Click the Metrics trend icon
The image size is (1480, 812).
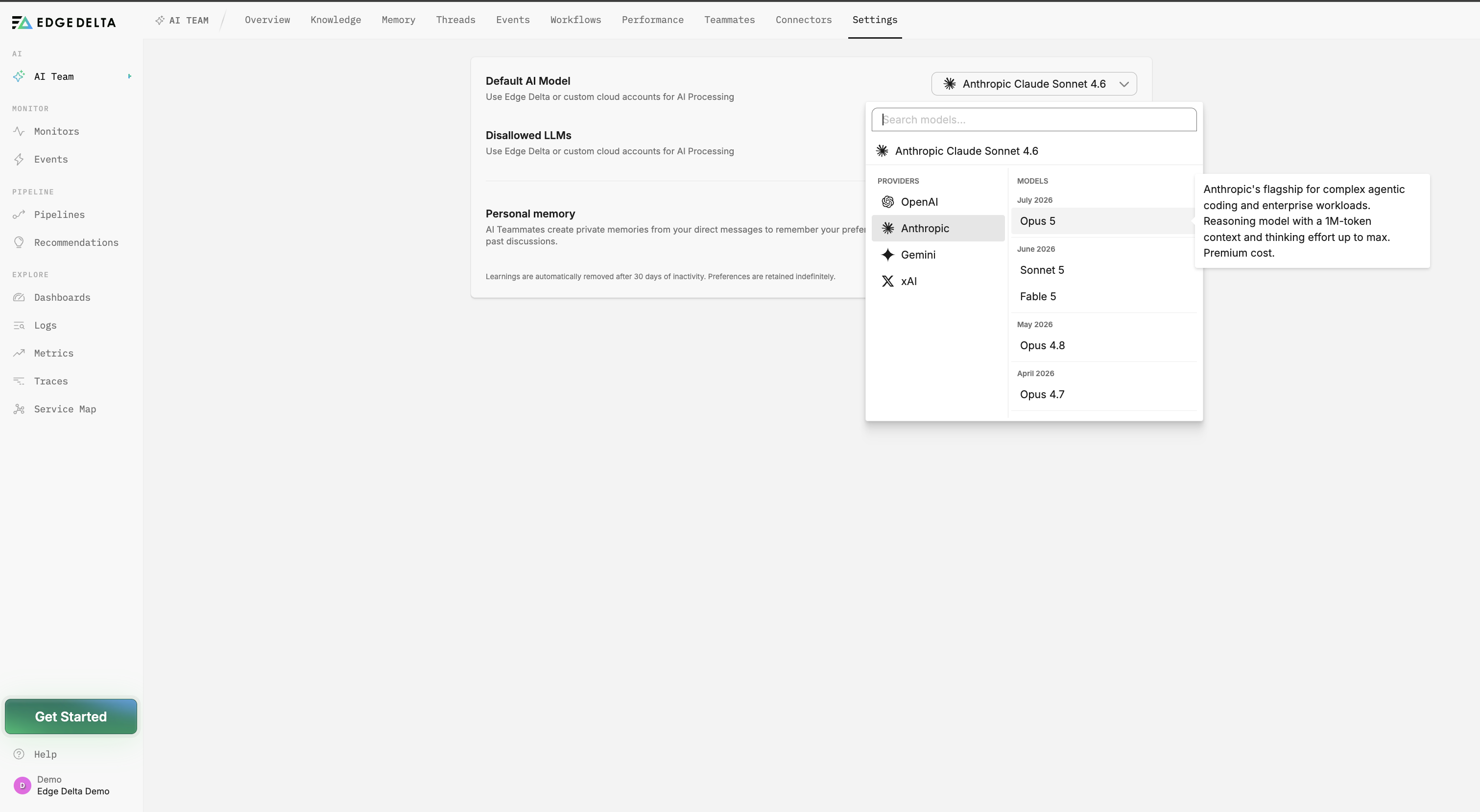click(x=19, y=353)
